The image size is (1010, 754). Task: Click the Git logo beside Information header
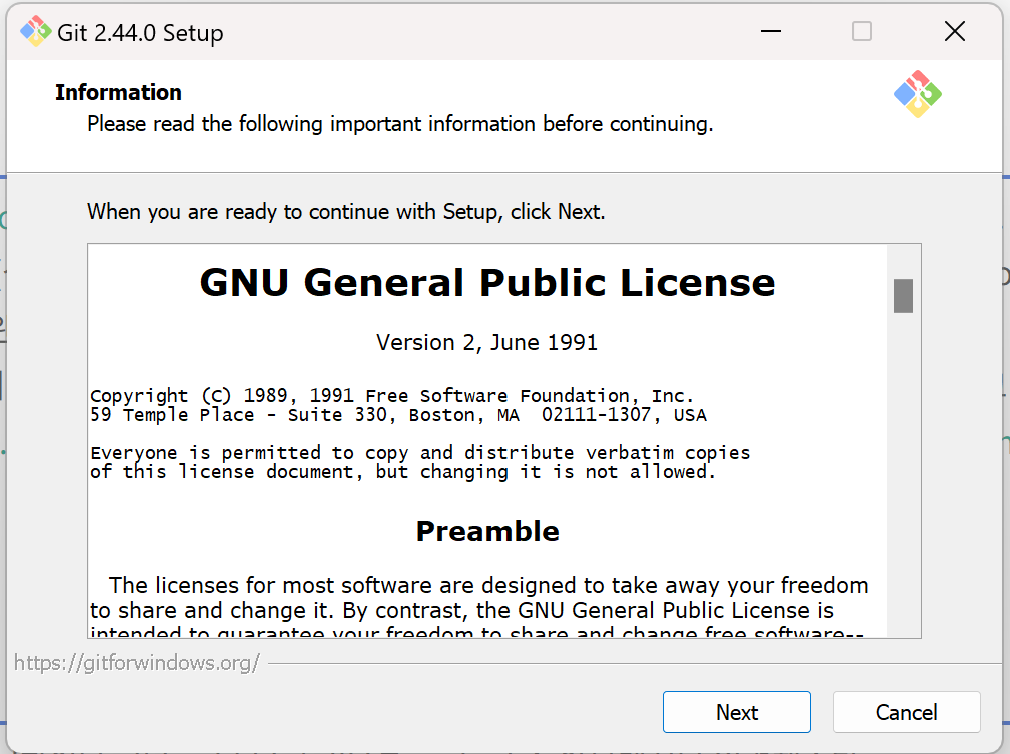point(918,94)
